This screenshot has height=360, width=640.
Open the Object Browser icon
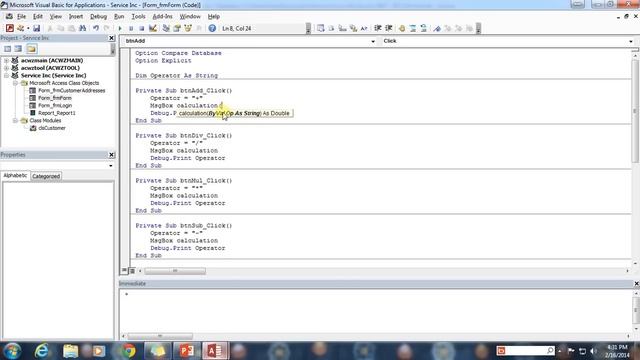tap(188, 28)
